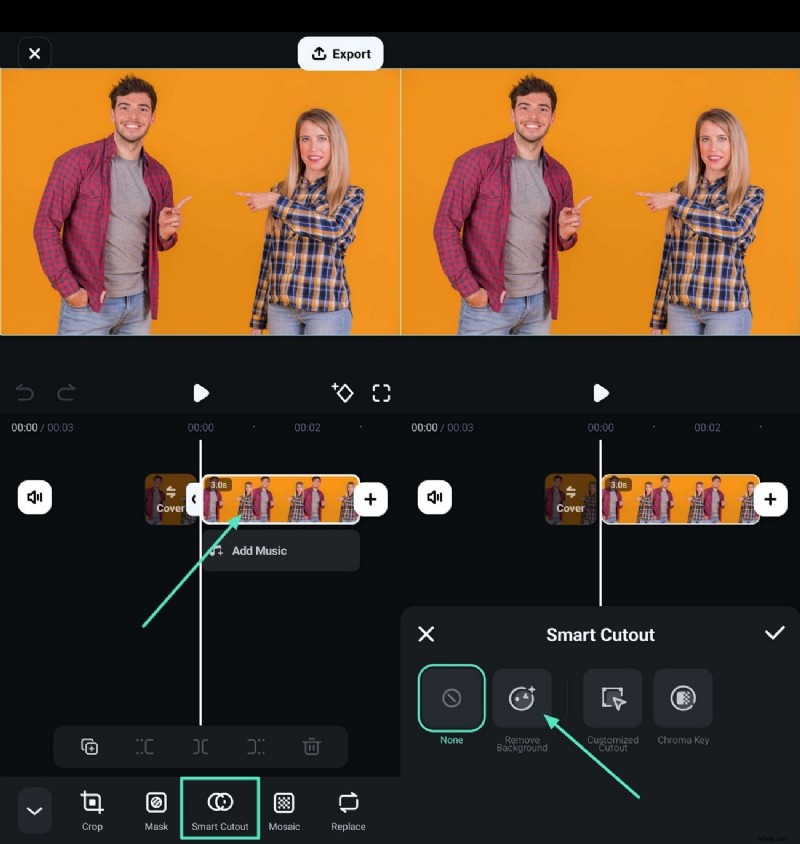Image resolution: width=800 pixels, height=844 pixels.
Task: Collapse the bottom toolbar with the chevron
Action: (x=34, y=810)
